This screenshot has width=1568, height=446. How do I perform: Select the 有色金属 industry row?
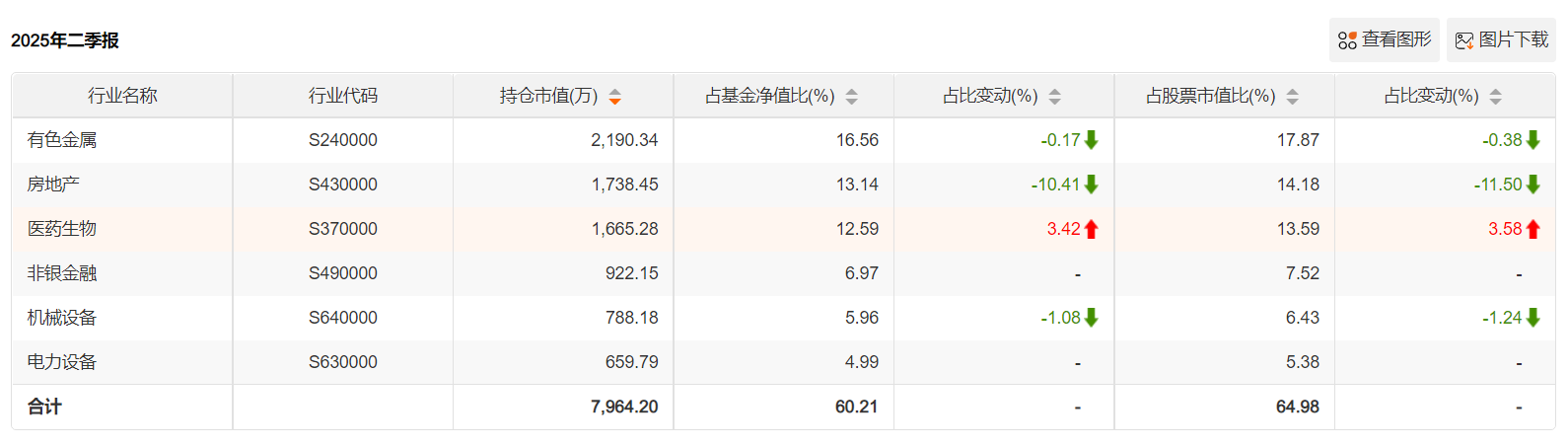[x=784, y=140]
